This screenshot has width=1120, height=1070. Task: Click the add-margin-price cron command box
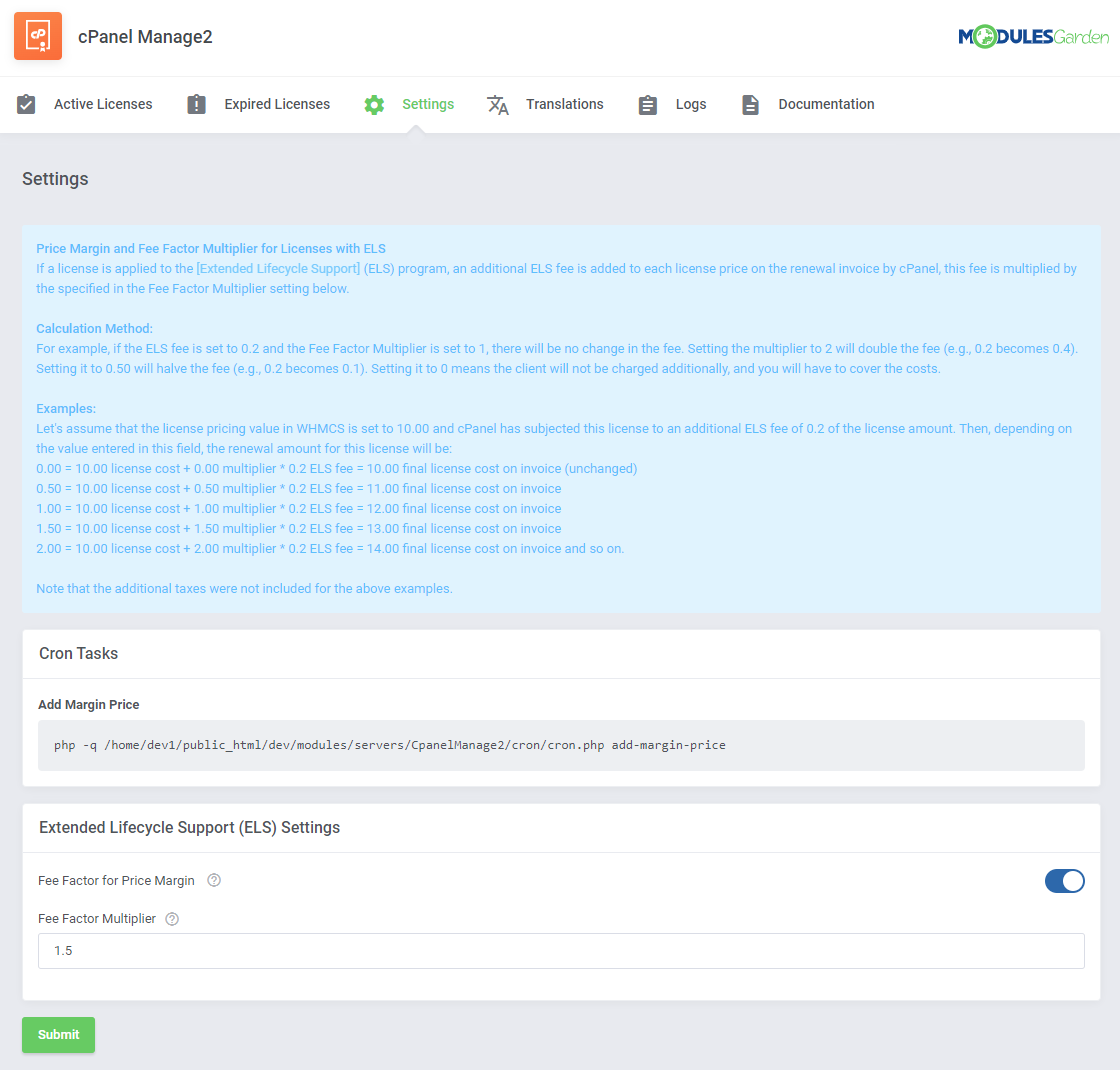561,745
